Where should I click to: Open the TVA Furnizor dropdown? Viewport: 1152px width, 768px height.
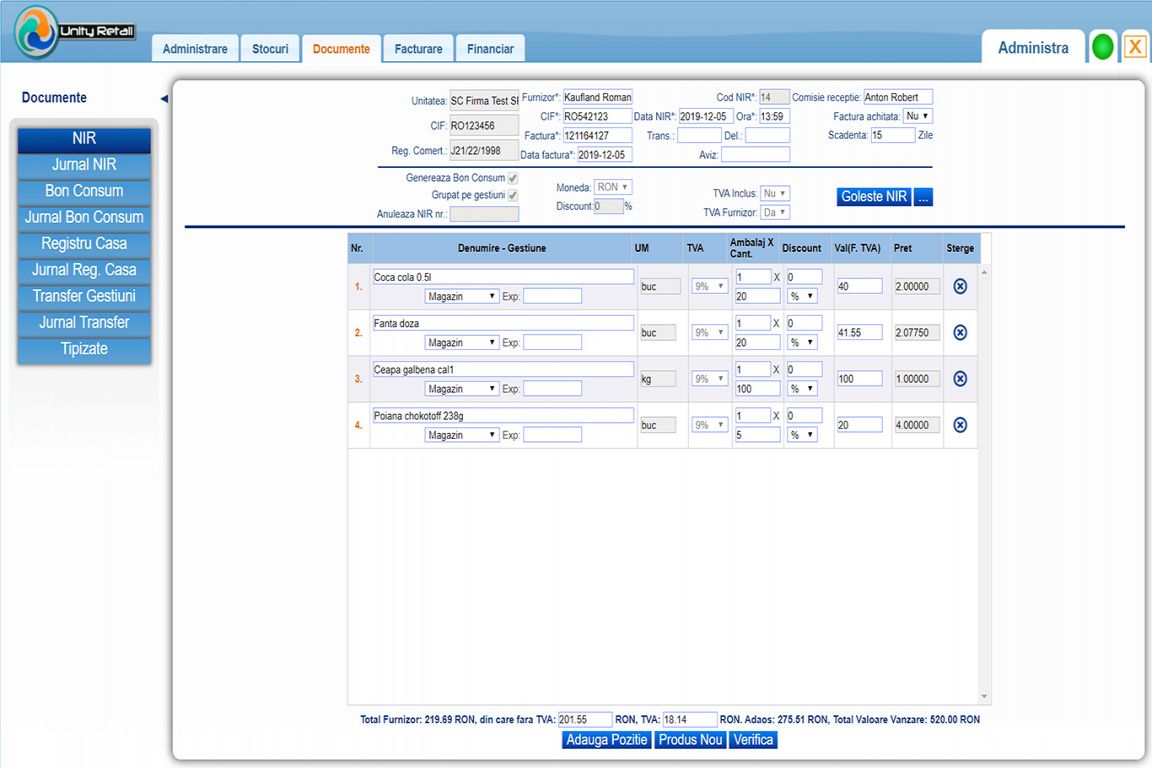click(x=774, y=212)
